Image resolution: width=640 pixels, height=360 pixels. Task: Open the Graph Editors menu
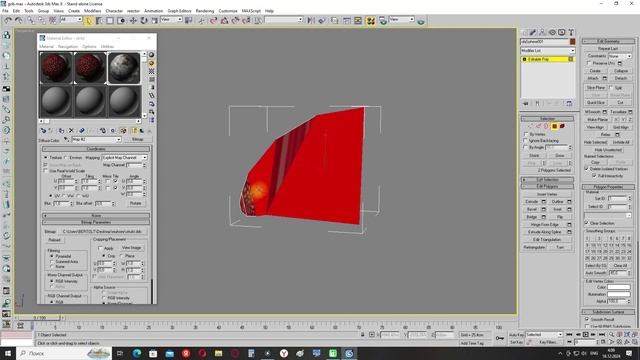coord(179,11)
